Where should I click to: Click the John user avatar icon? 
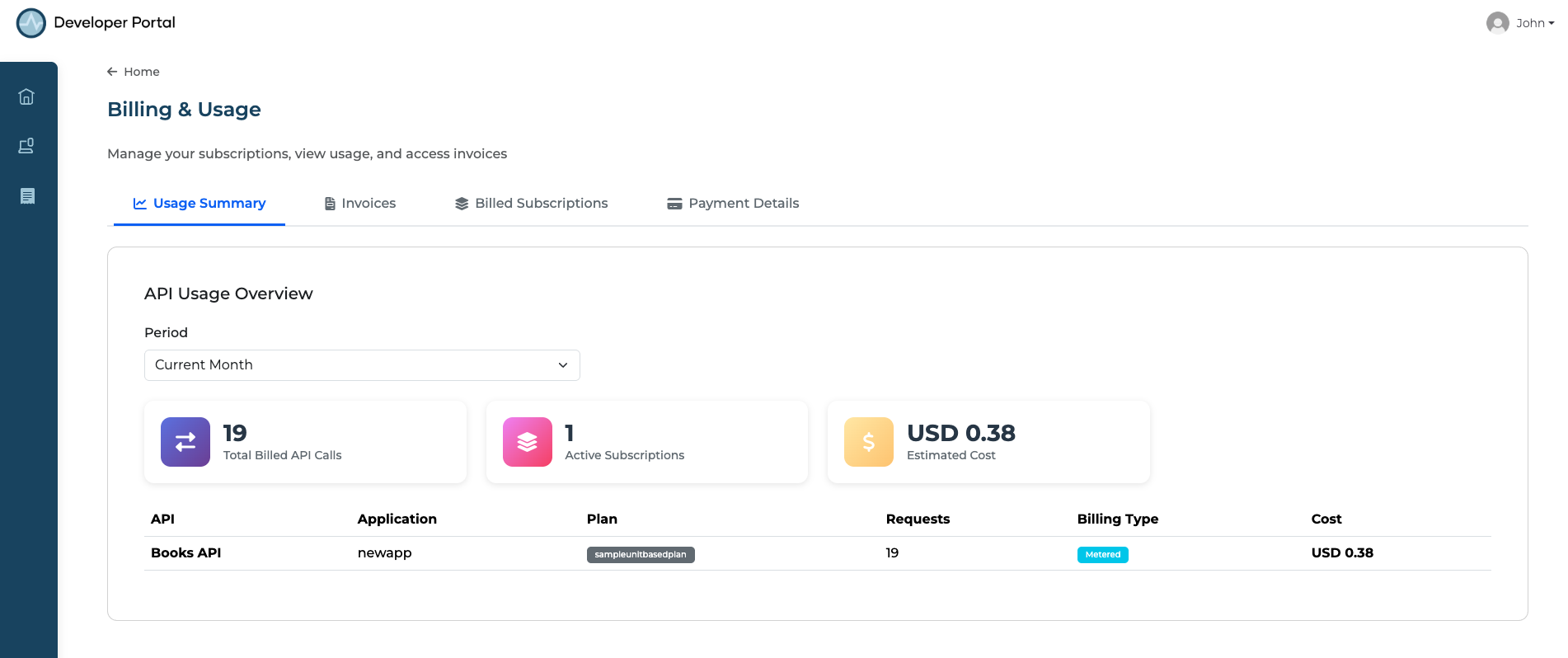(x=1497, y=23)
